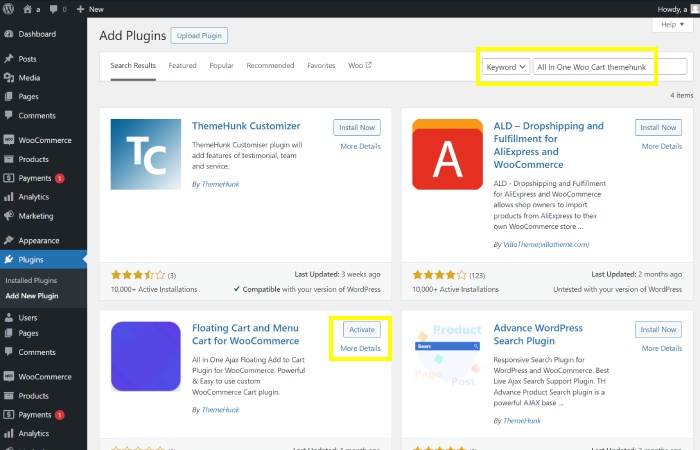
Task: Click the second Analytics icon near bottom
Action: pos(8,433)
